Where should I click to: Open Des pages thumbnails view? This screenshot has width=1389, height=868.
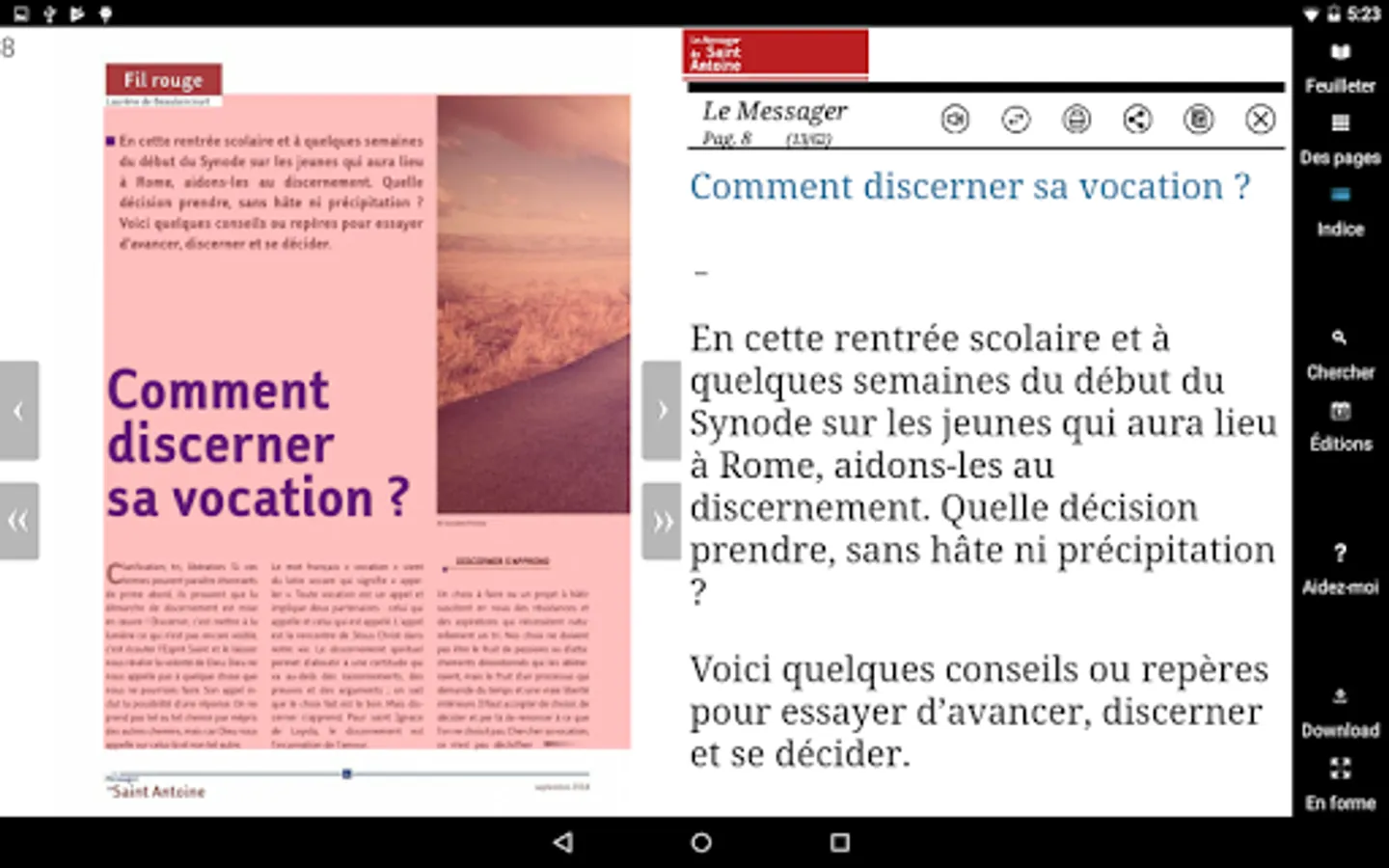1340,141
